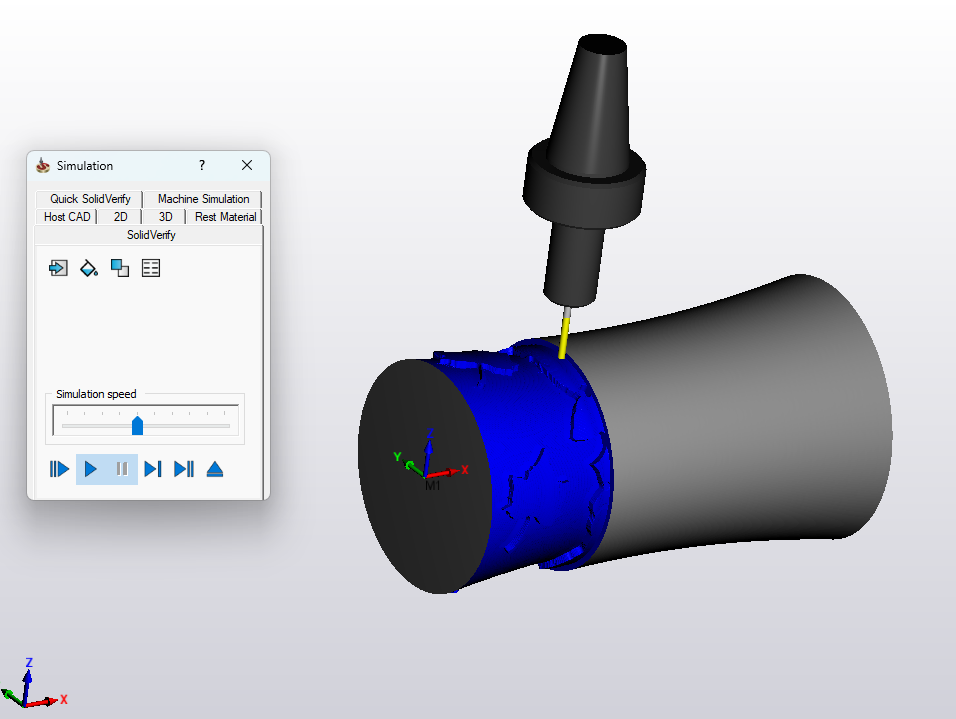Select the single step simulation icon

click(59, 468)
